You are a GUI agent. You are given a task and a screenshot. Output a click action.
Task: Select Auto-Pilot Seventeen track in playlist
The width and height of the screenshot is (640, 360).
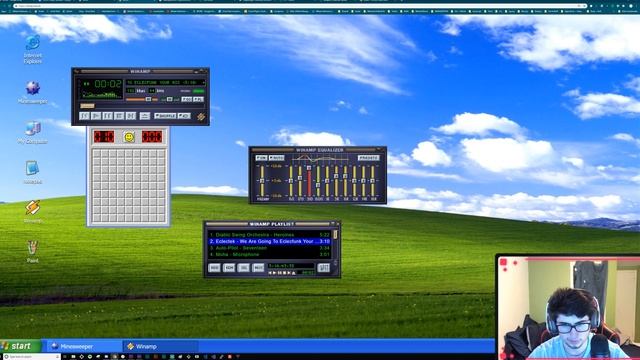click(x=269, y=248)
